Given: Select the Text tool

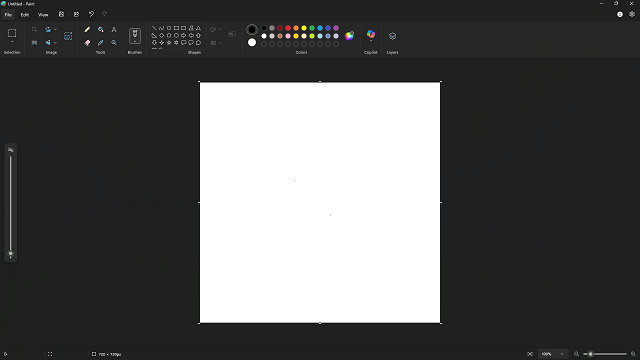Looking at the screenshot, I should pyautogui.click(x=114, y=29).
